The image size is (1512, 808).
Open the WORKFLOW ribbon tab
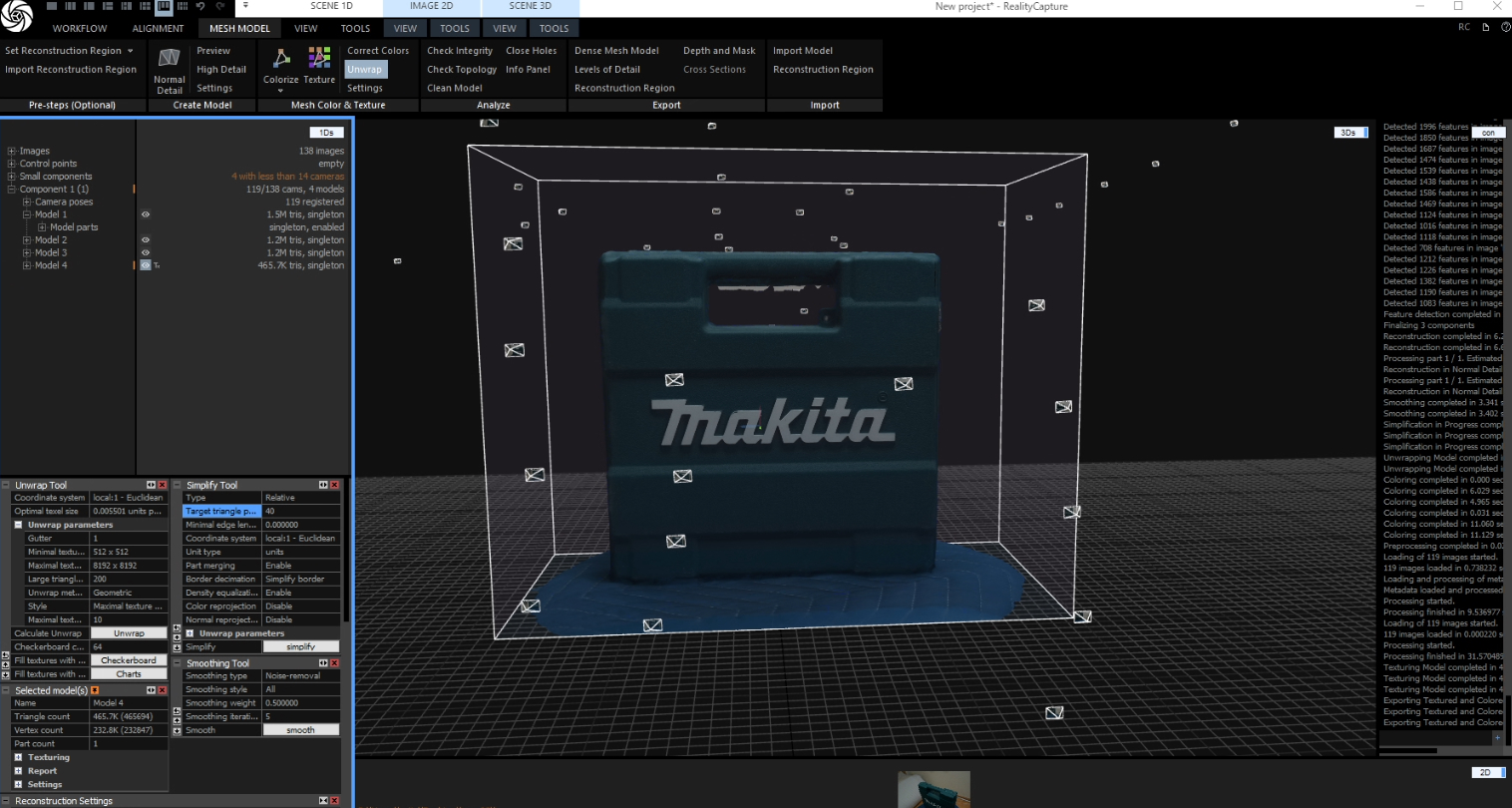pyautogui.click(x=80, y=29)
